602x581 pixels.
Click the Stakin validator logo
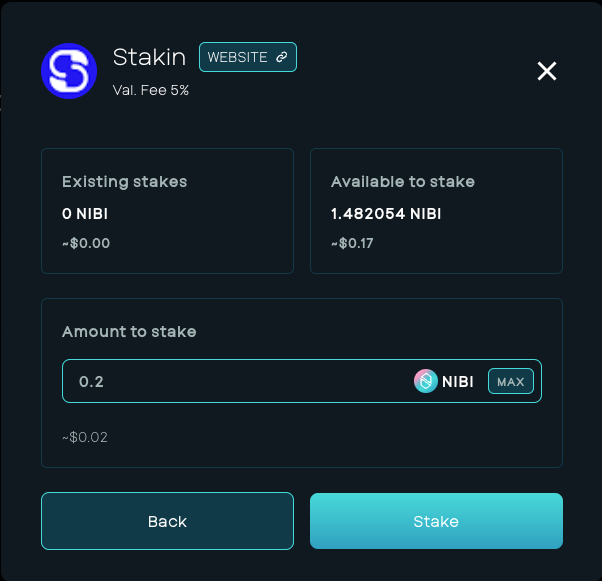(x=69, y=71)
